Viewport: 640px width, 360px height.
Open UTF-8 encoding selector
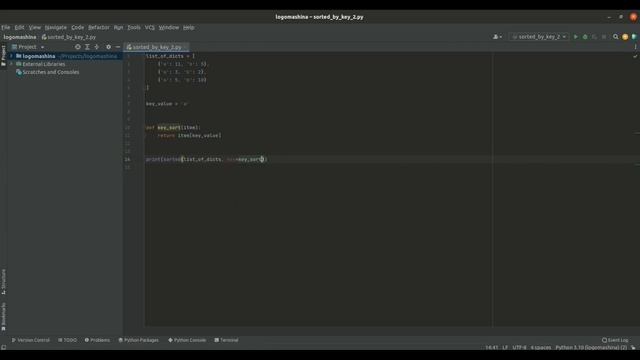(519, 348)
